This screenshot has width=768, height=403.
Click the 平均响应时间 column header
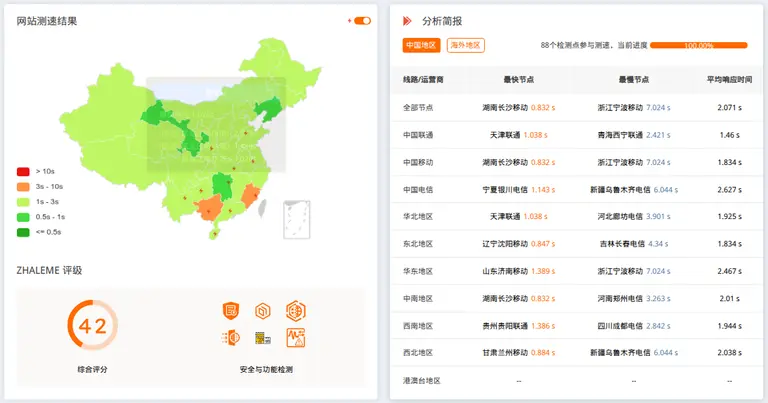[729, 79]
